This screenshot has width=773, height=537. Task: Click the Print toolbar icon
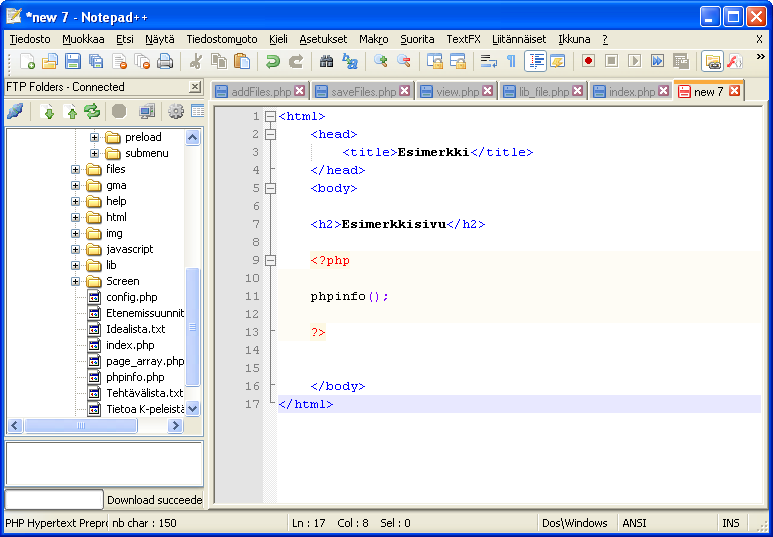[165, 61]
